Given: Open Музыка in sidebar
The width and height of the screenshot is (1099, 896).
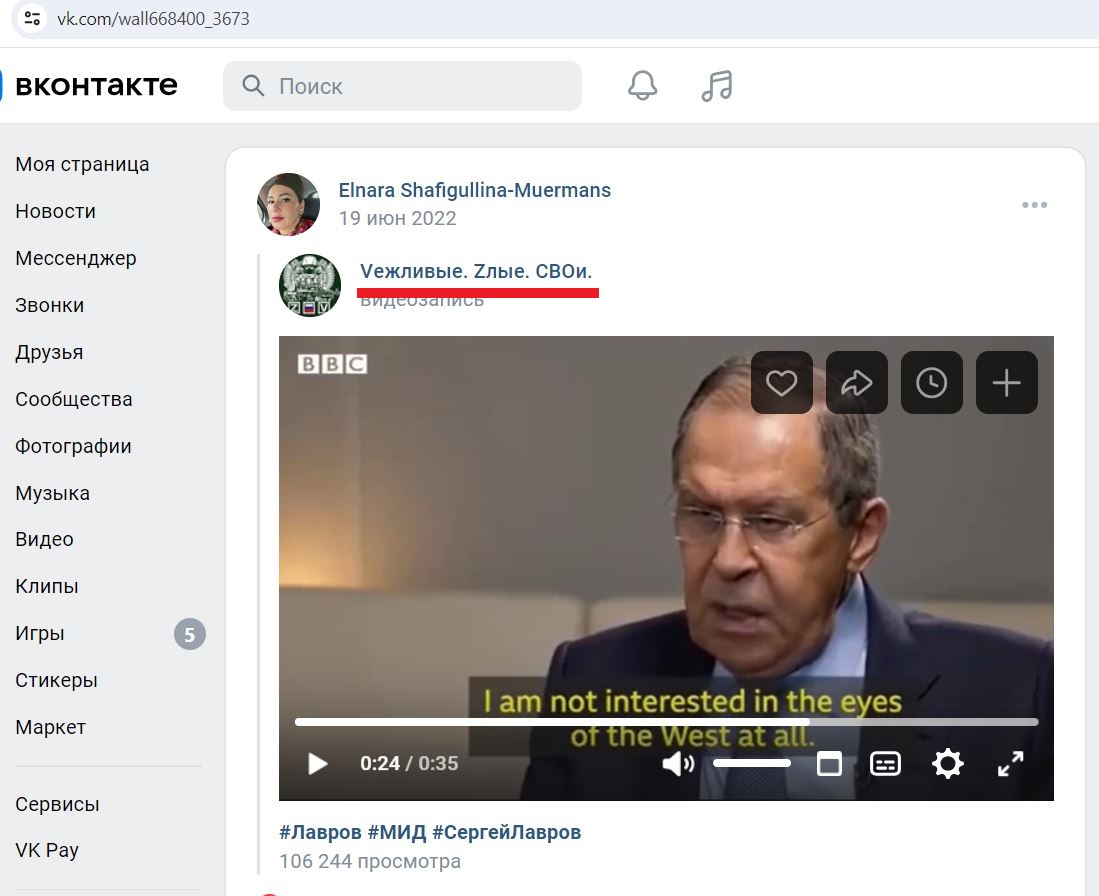Looking at the screenshot, I should (x=53, y=493).
